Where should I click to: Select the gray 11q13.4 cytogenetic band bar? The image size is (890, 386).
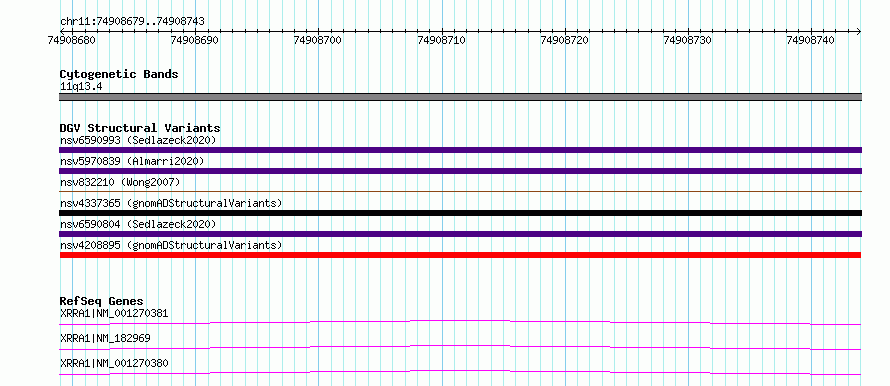point(460,97)
